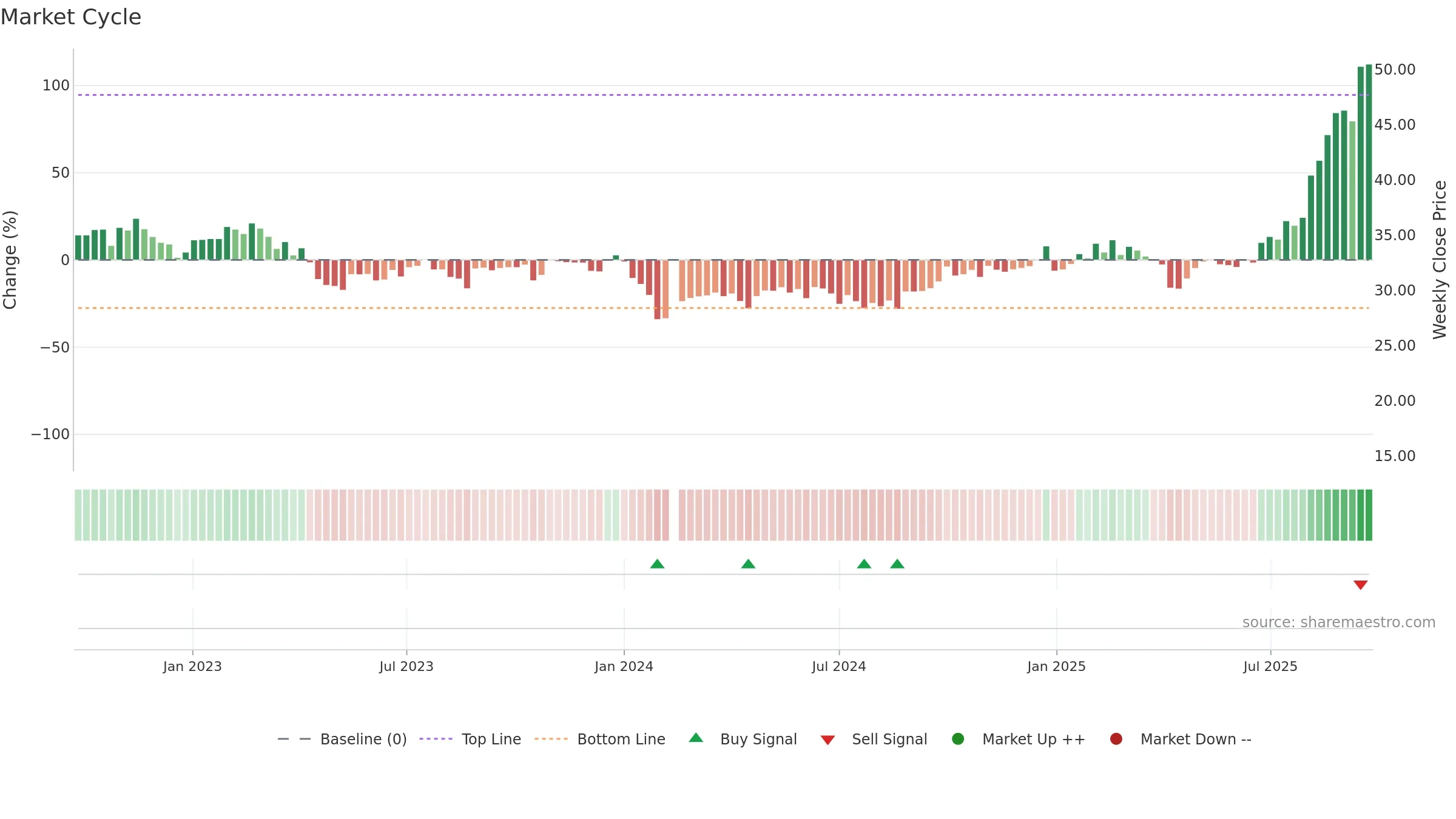Screen dimensions: 1456x819
Task: Toggle the Buy Signal legend entry
Action: coord(743,739)
